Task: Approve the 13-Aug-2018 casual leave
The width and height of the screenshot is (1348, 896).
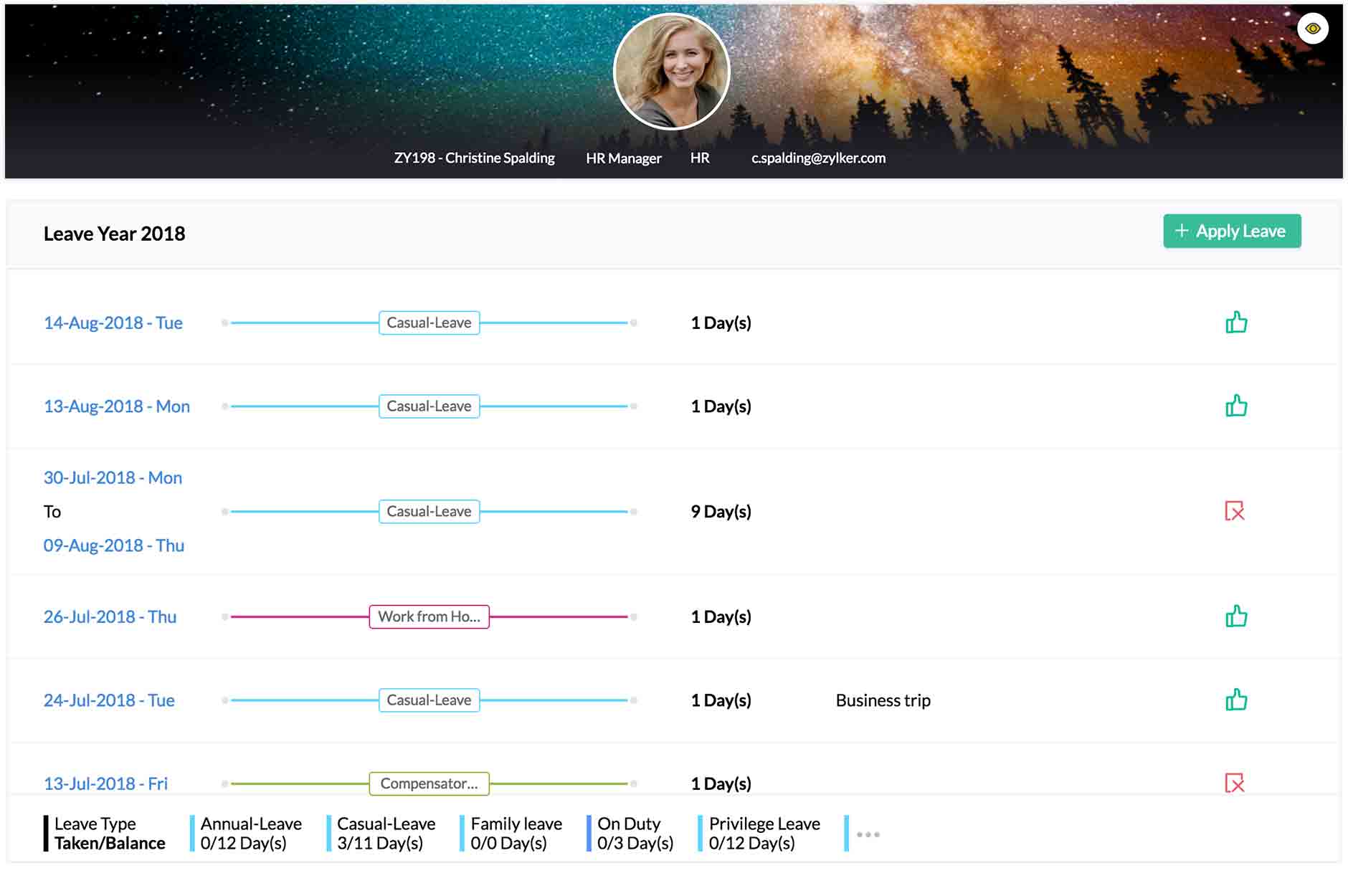Action: (x=1236, y=406)
